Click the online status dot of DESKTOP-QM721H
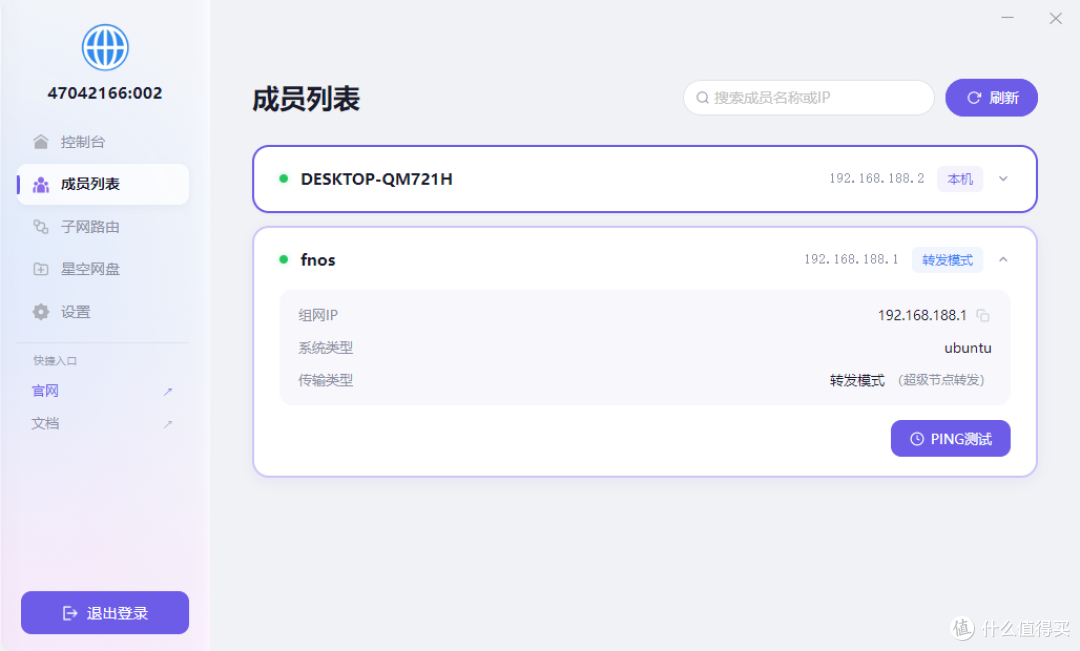 [283, 179]
